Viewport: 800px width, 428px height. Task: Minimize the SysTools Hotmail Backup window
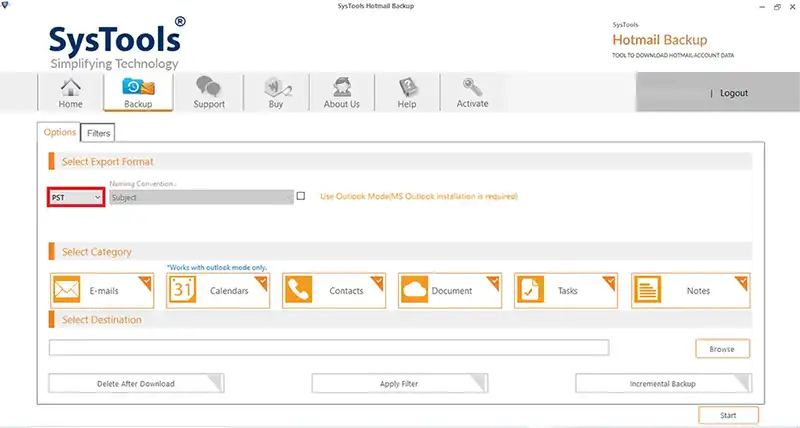[762, 7]
